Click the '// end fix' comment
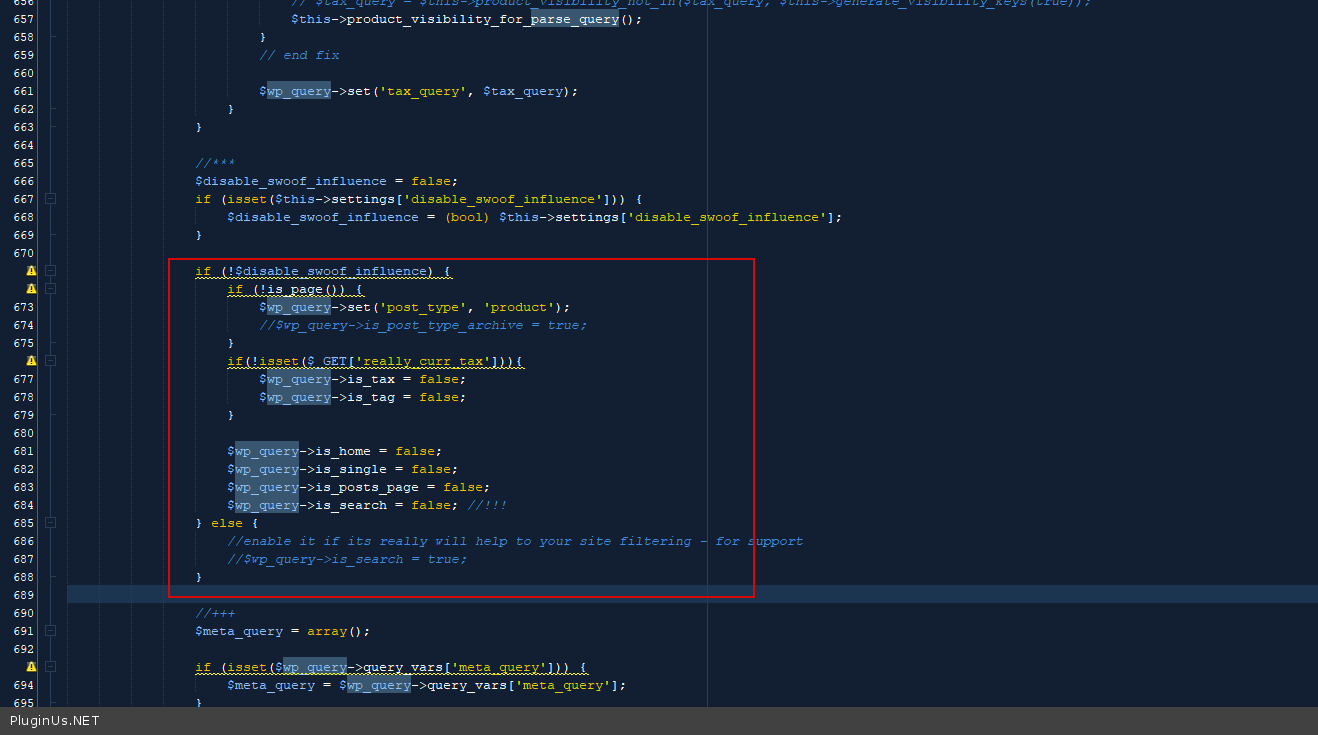 tap(299, 55)
